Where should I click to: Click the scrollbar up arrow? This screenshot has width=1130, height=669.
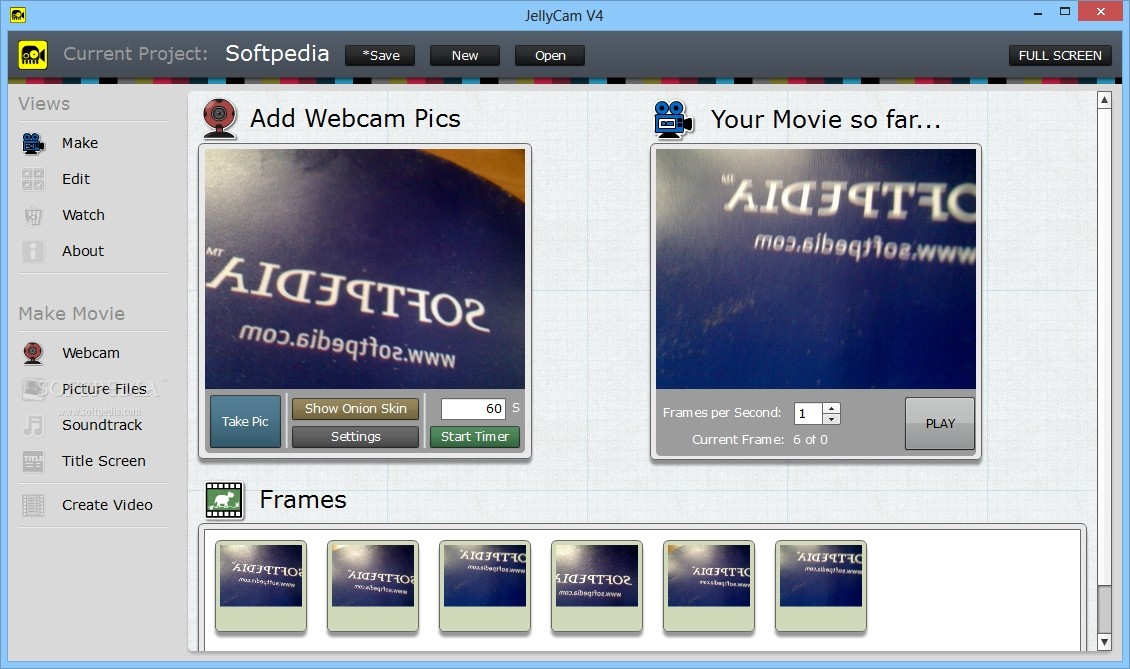1104,100
